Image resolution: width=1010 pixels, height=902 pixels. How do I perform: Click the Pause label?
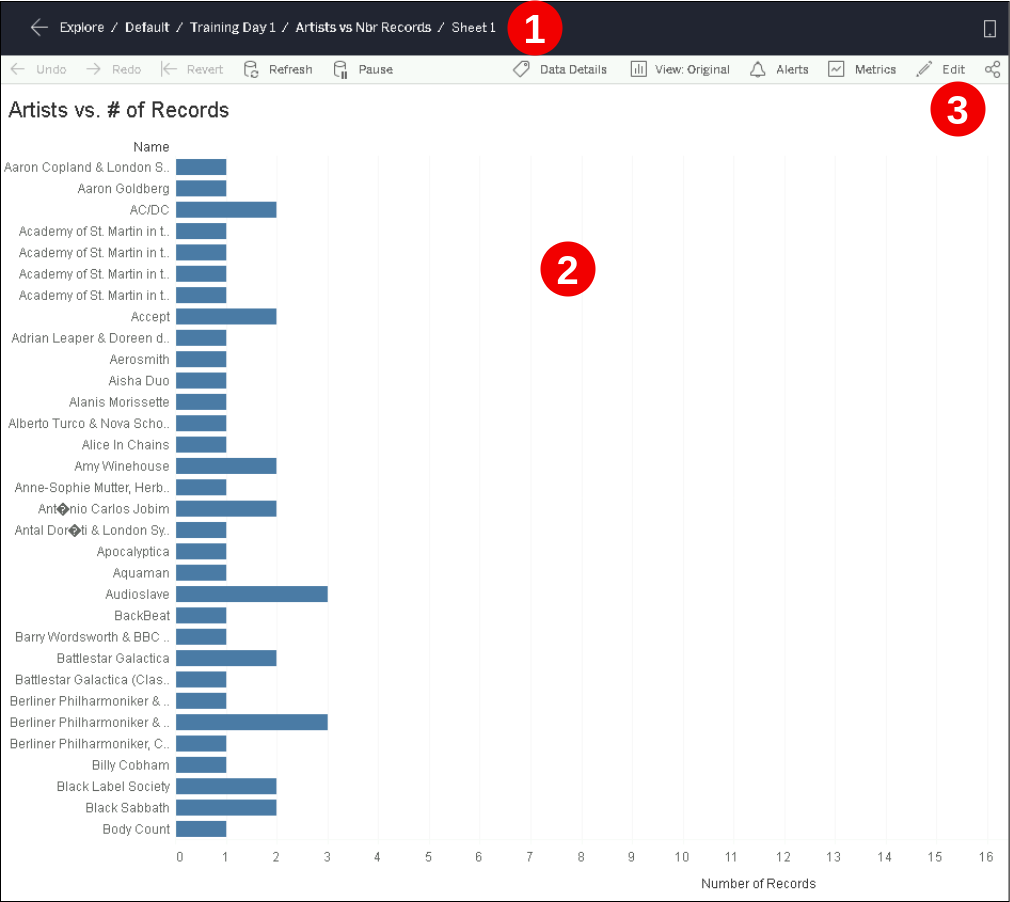click(376, 70)
